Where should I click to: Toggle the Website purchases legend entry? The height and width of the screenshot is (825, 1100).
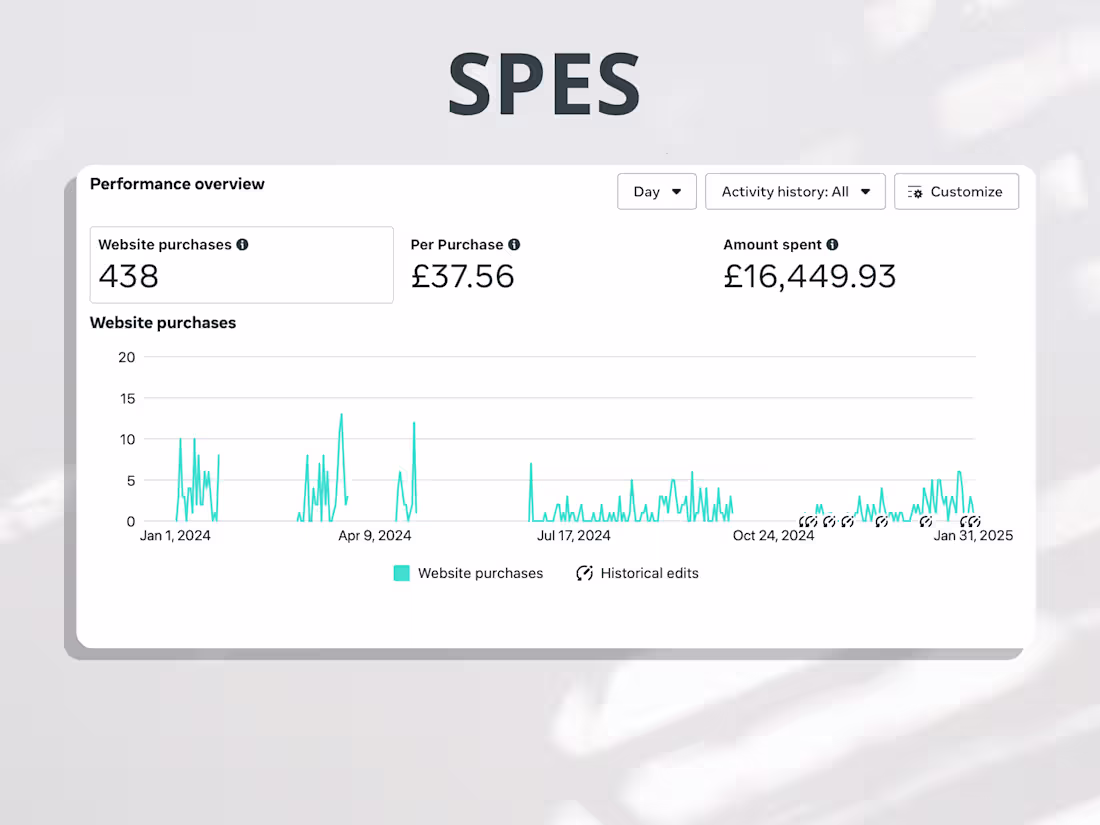480,574
